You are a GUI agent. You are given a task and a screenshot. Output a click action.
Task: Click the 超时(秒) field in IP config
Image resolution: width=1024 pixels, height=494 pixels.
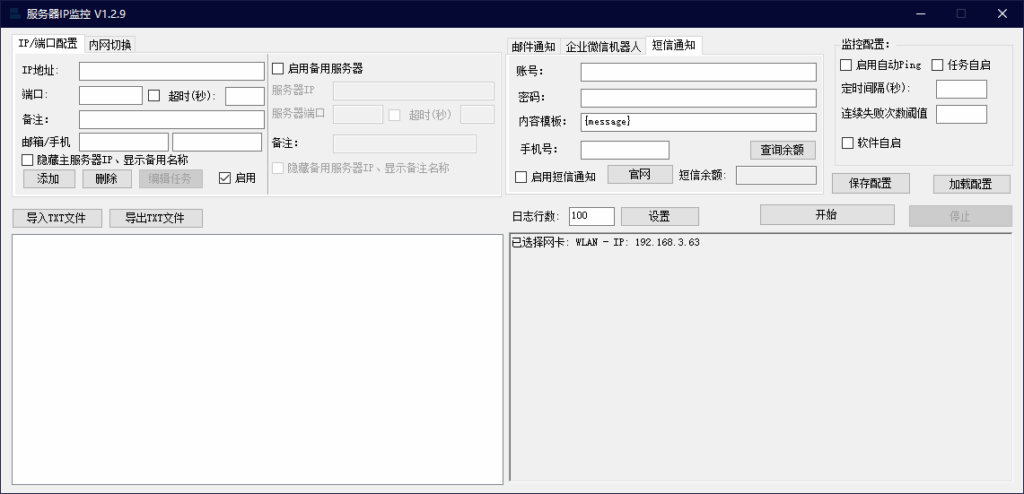point(245,96)
